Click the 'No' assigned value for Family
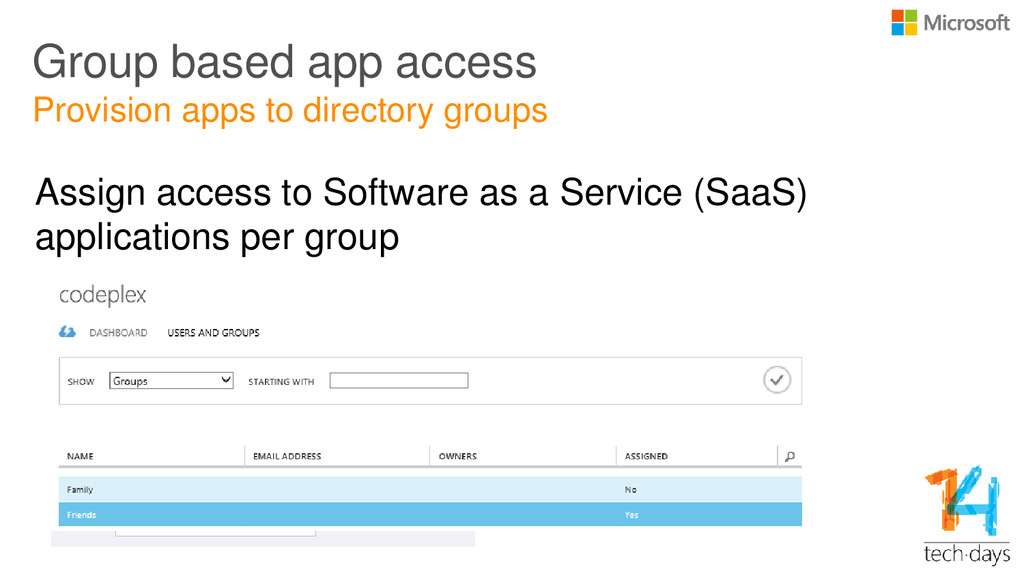 coord(630,490)
